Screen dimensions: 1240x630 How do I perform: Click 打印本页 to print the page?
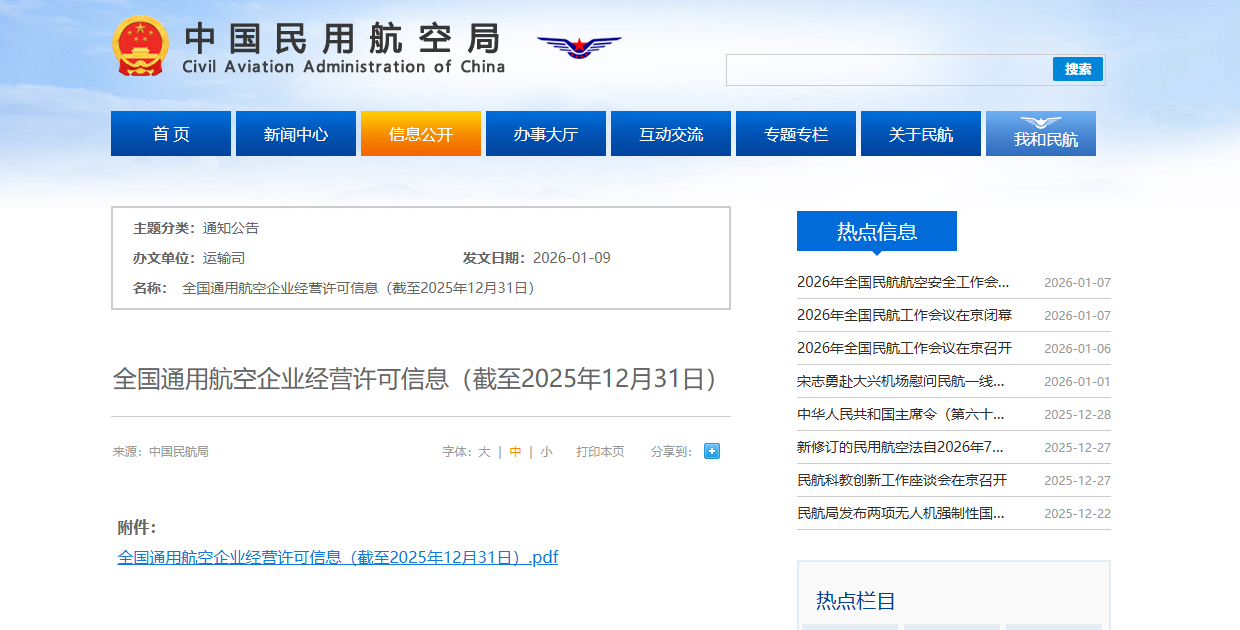point(600,452)
